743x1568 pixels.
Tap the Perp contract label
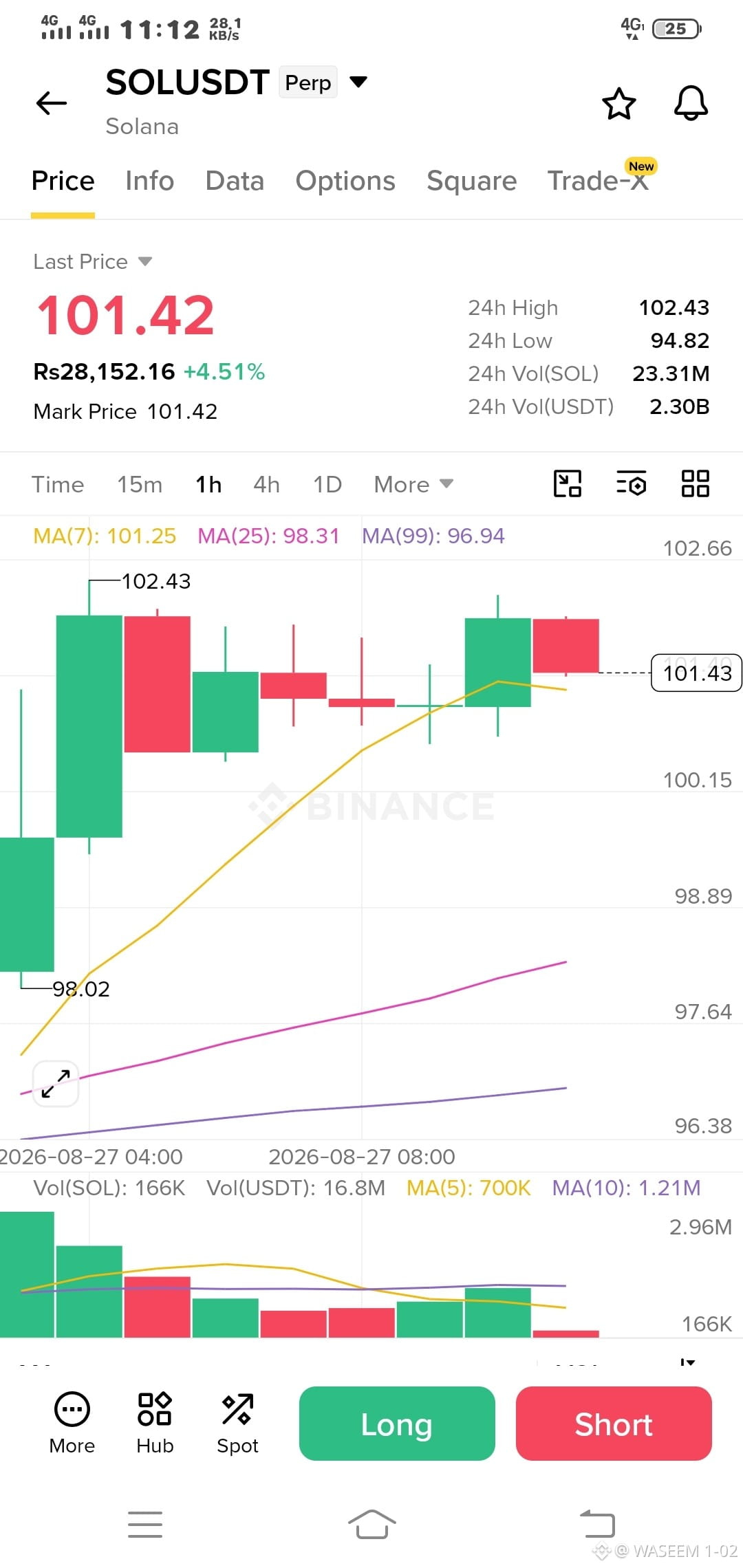click(x=308, y=83)
